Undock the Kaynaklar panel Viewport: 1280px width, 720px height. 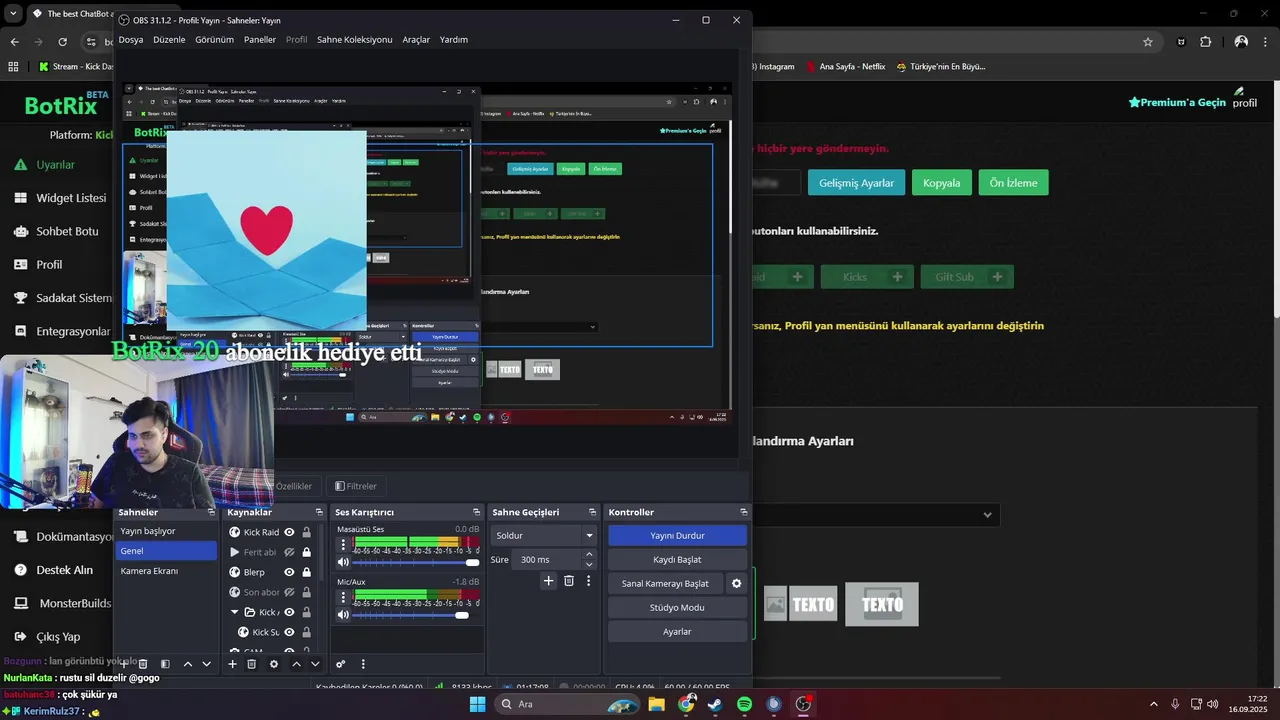point(319,512)
